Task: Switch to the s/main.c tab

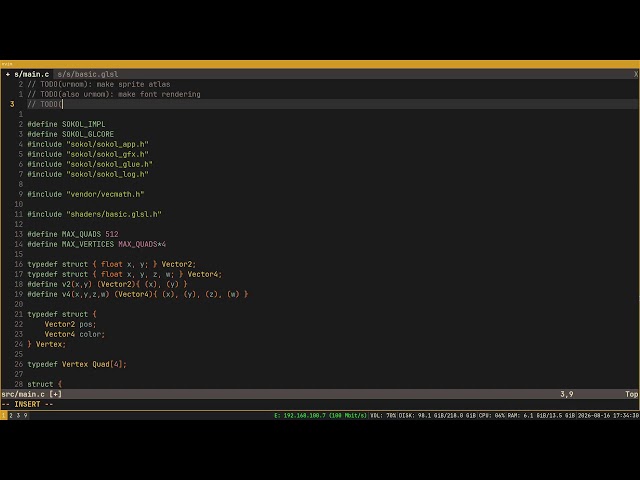Action: pos(27,74)
